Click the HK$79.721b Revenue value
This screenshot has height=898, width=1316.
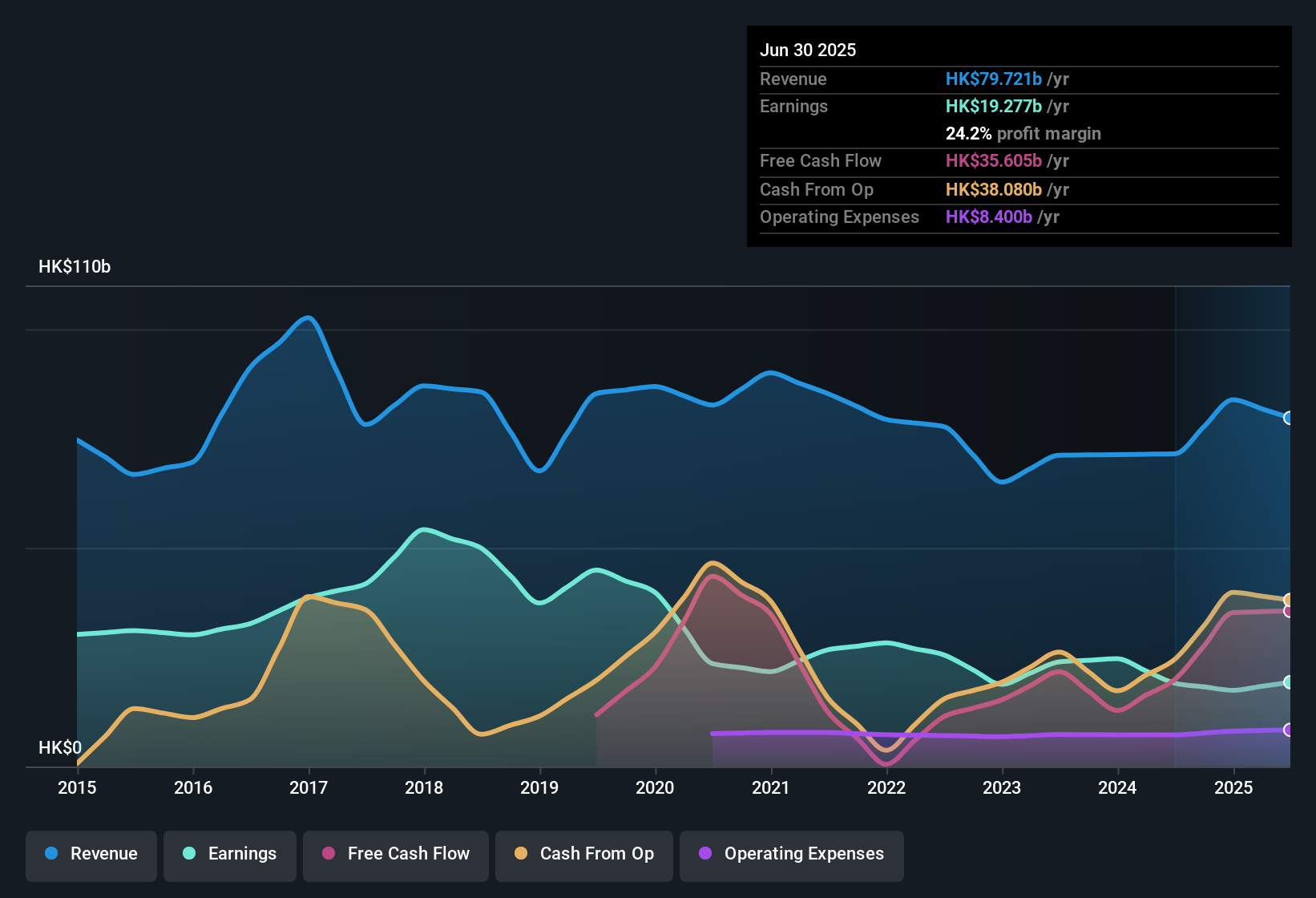[x=994, y=79]
